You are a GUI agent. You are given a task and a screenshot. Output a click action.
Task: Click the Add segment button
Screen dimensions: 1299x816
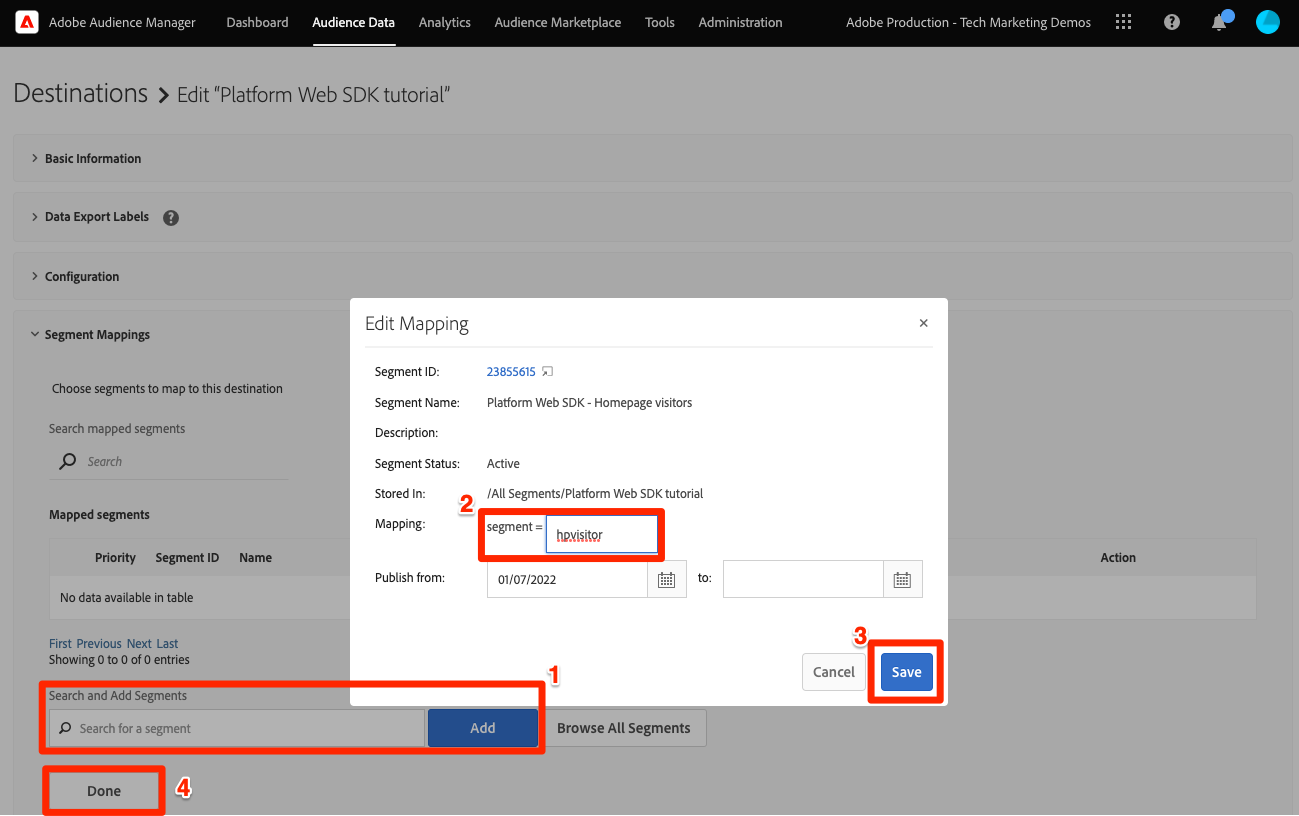click(483, 728)
